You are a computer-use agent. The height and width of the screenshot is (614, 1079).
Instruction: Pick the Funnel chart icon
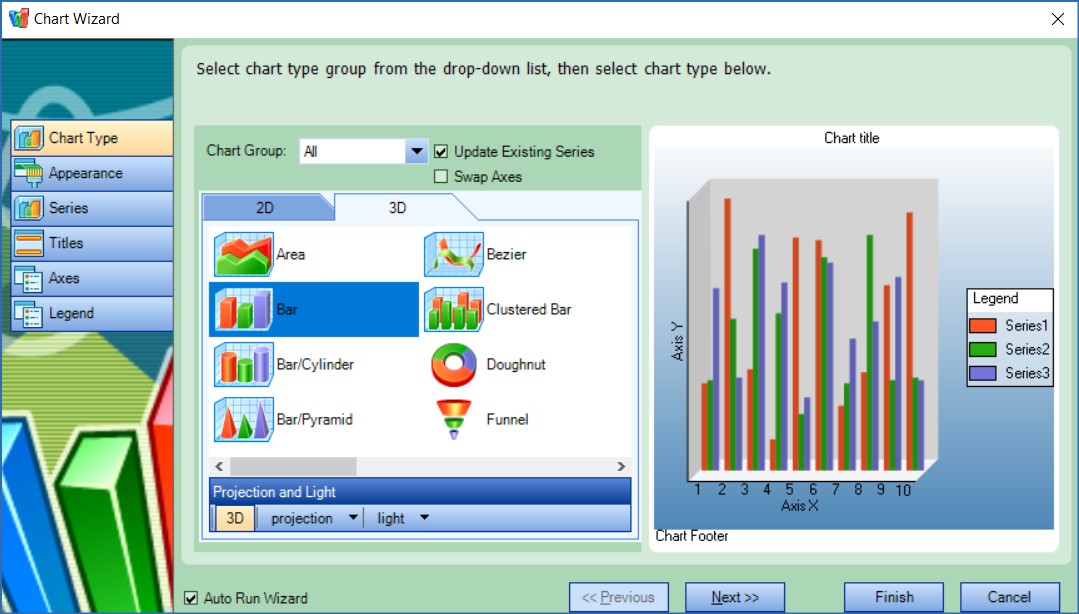click(453, 420)
